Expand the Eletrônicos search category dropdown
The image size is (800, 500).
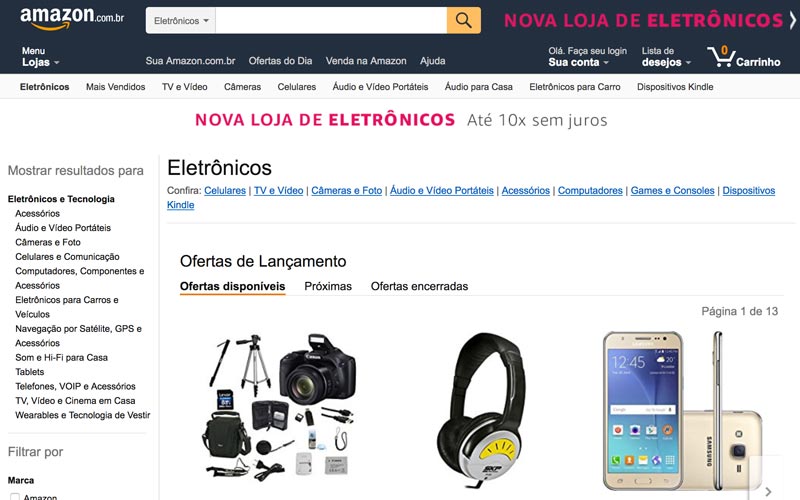[x=181, y=20]
